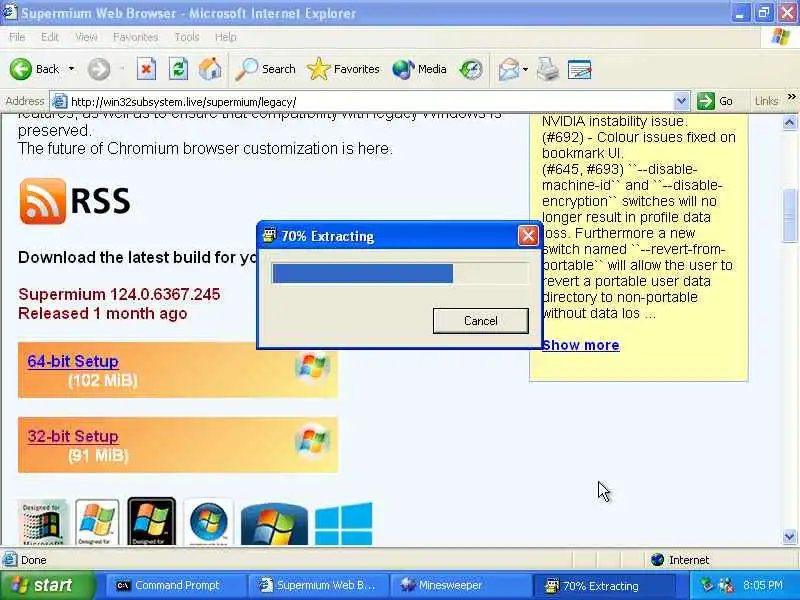Click the Start button

point(47,585)
